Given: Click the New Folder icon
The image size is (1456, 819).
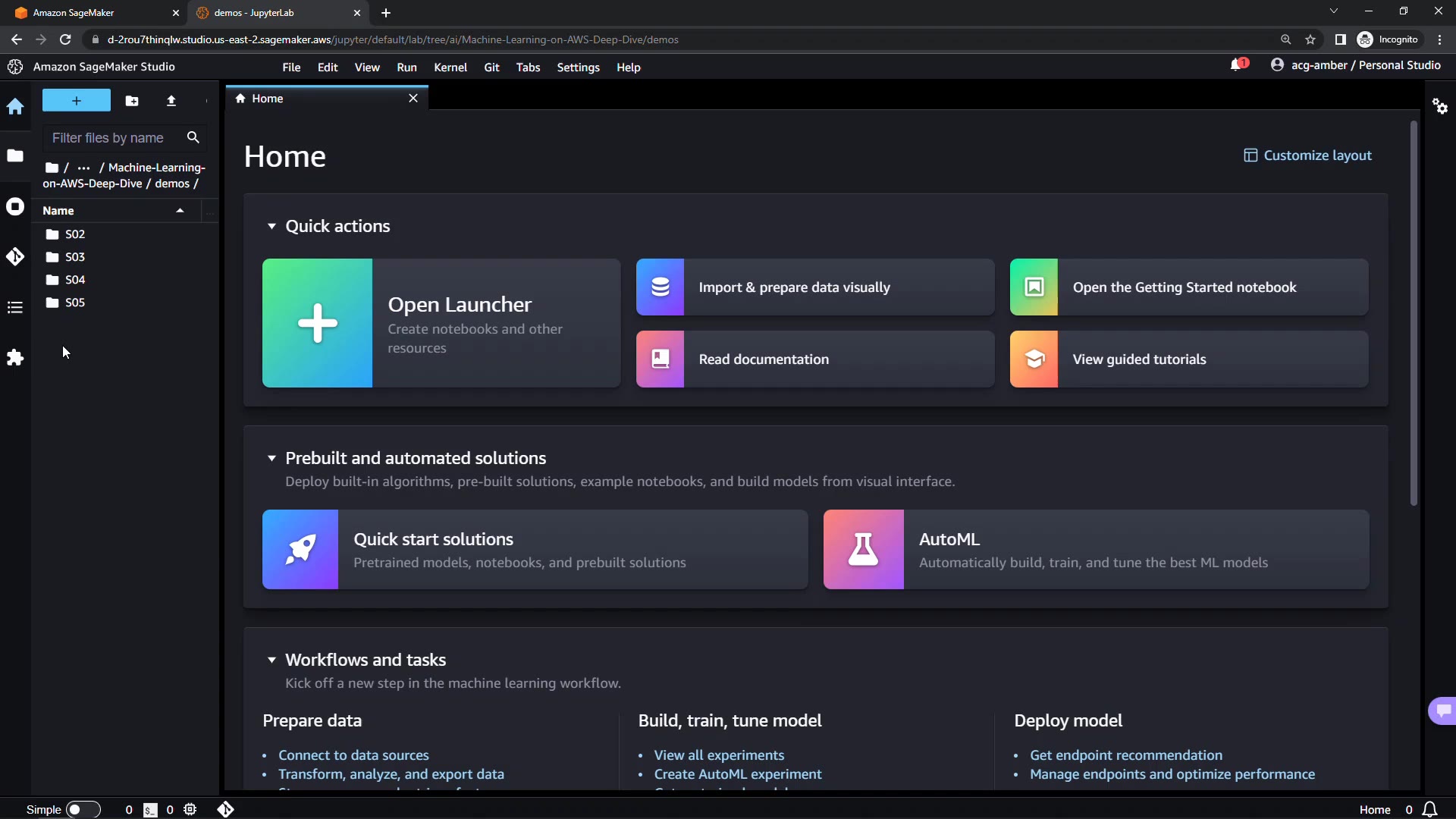Looking at the screenshot, I should click(132, 101).
